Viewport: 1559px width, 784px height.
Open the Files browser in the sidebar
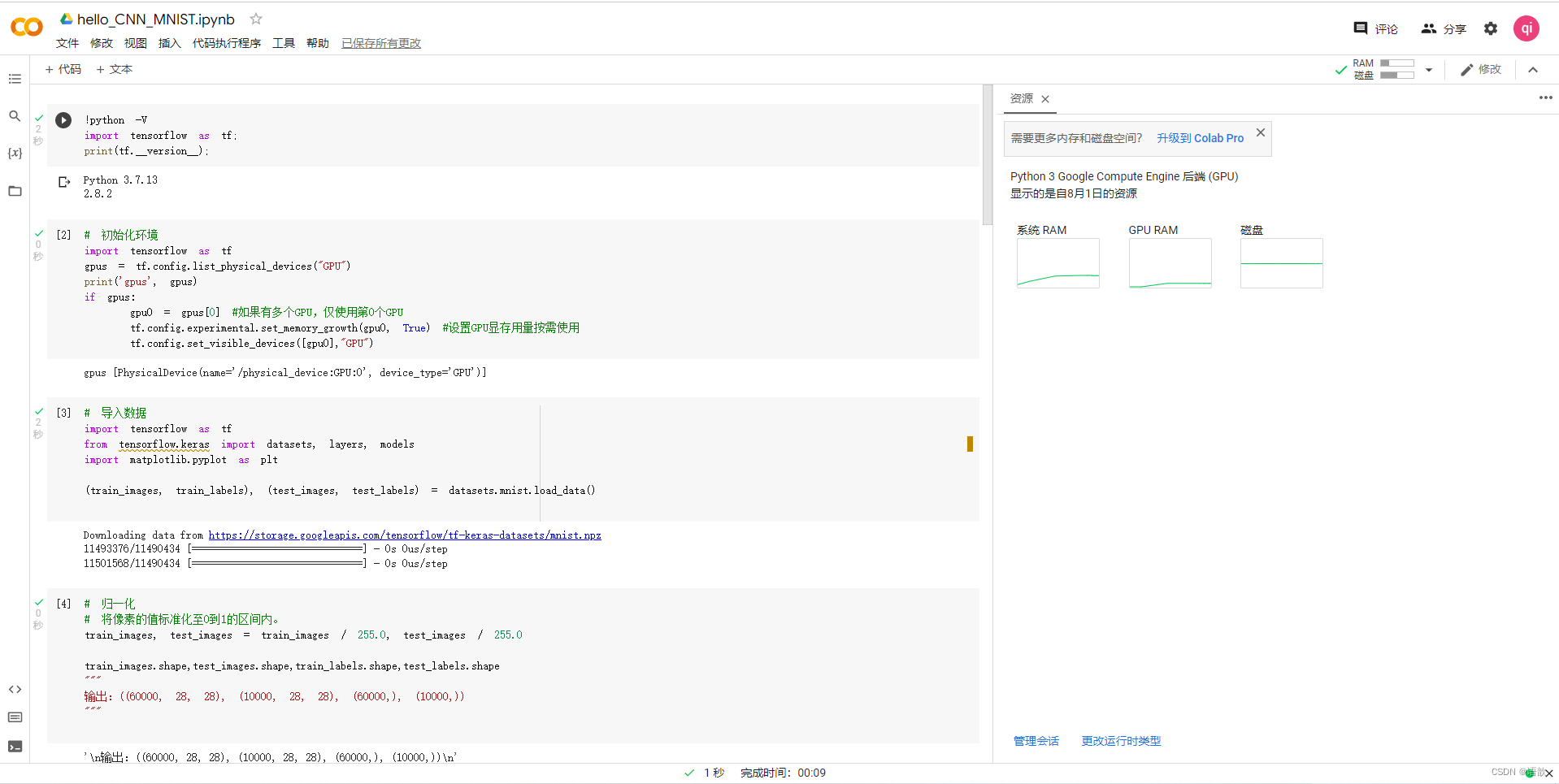pos(15,191)
